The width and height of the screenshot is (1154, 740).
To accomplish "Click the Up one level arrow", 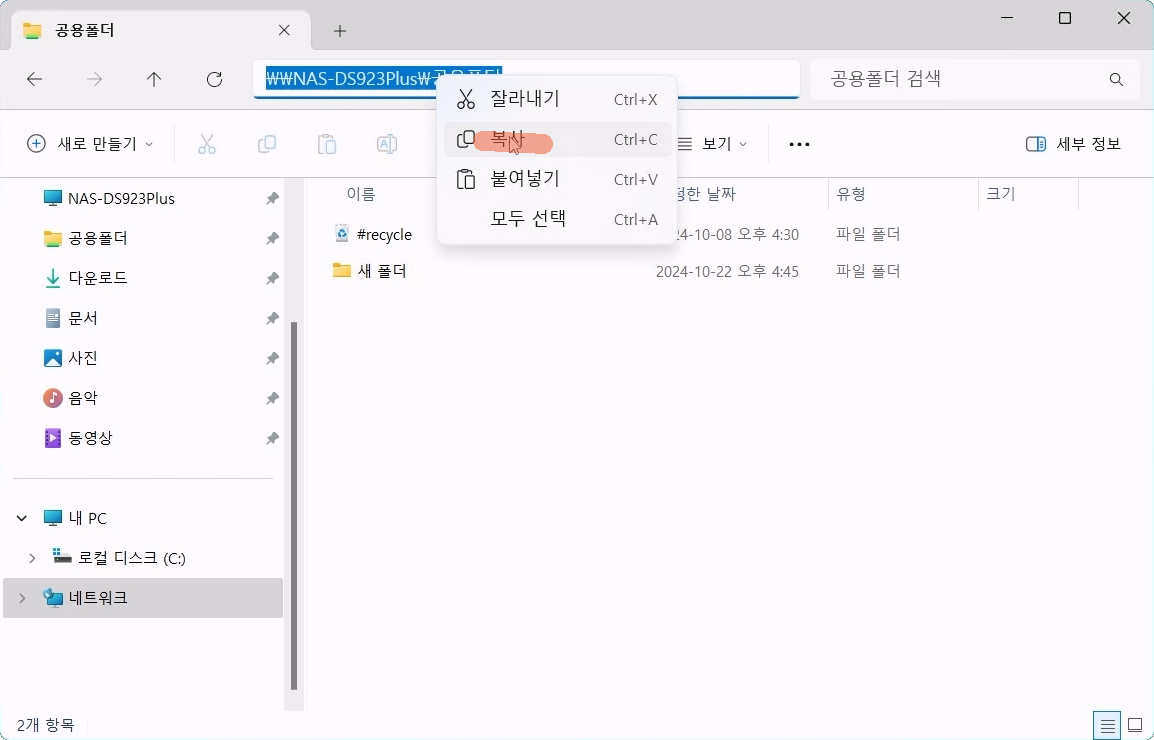I will pyautogui.click(x=154, y=79).
